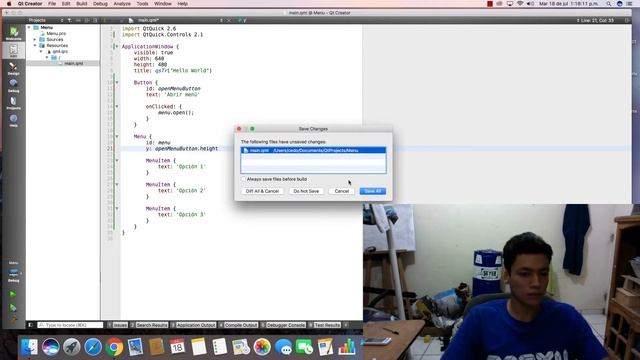Image resolution: width=640 pixels, height=360 pixels.
Task: Click Do Not Save button
Action: pyautogui.click(x=306, y=191)
